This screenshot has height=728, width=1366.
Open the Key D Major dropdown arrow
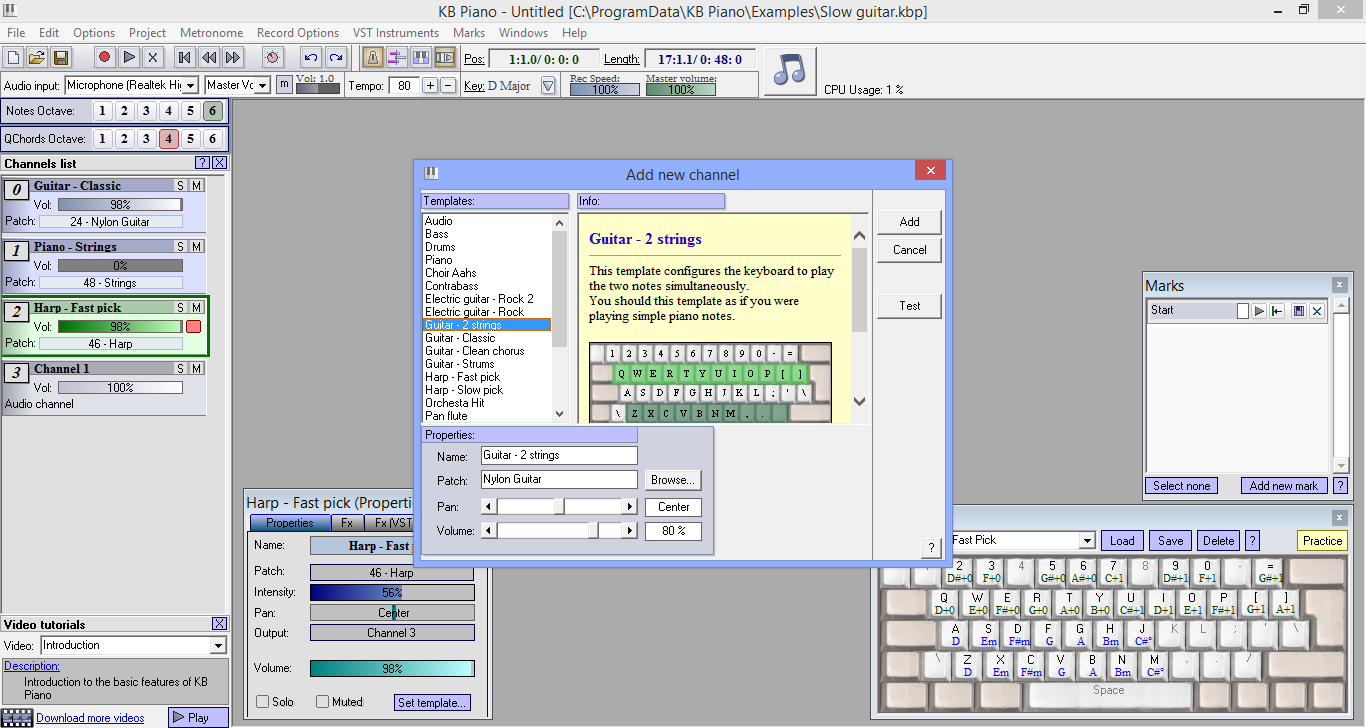[548, 86]
